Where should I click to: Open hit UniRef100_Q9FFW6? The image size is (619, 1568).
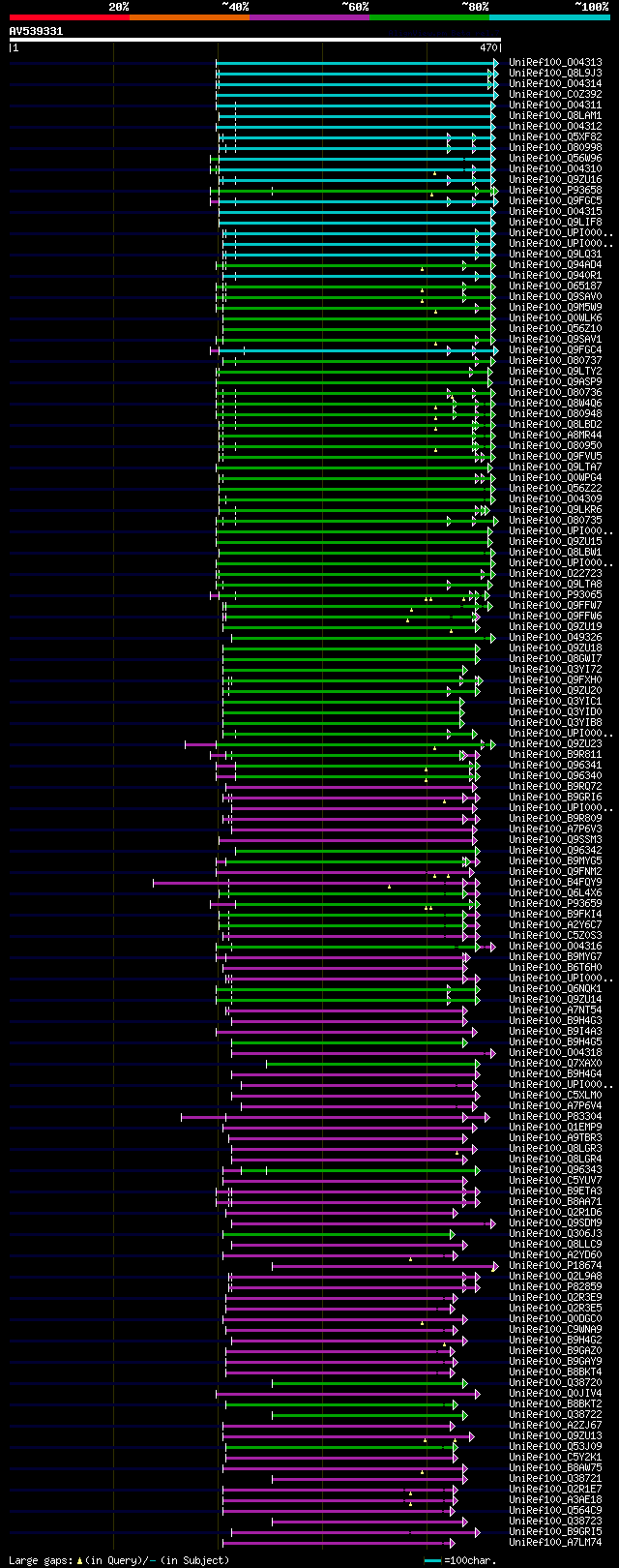click(555, 617)
